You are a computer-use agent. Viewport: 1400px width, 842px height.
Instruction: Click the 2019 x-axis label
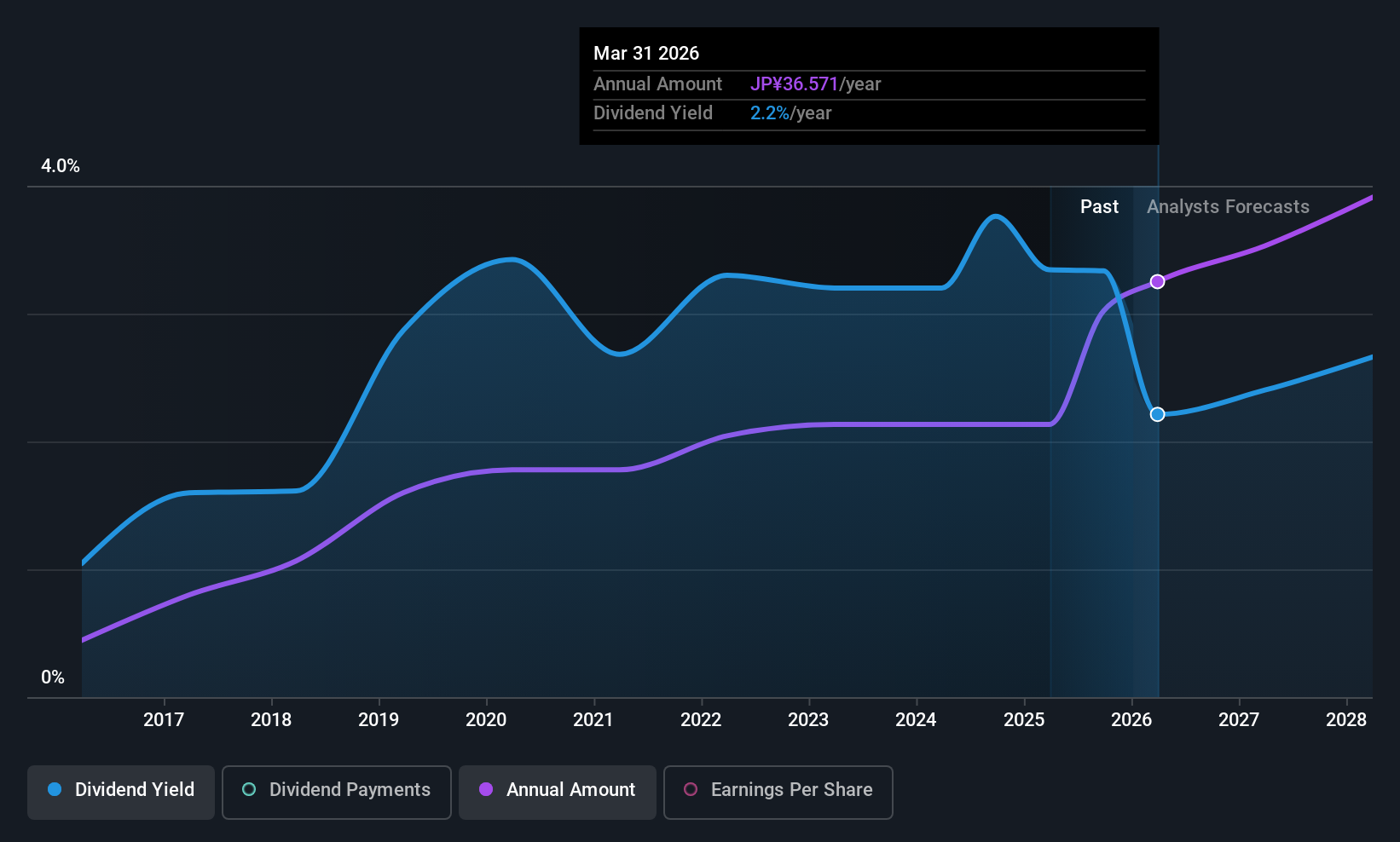379,720
